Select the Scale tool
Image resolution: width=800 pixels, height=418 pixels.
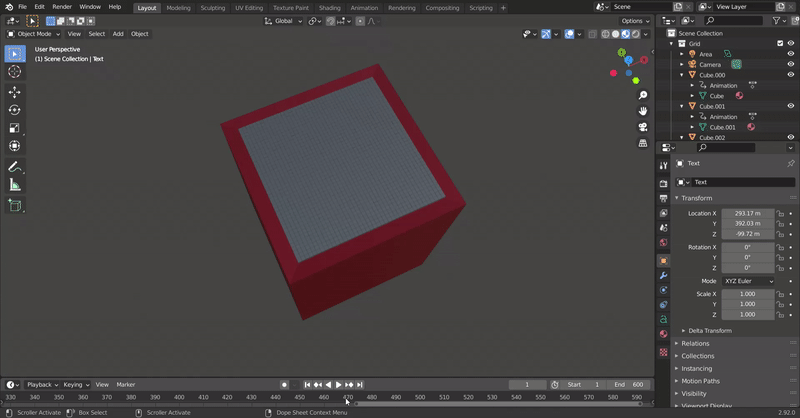click(14, 128)
